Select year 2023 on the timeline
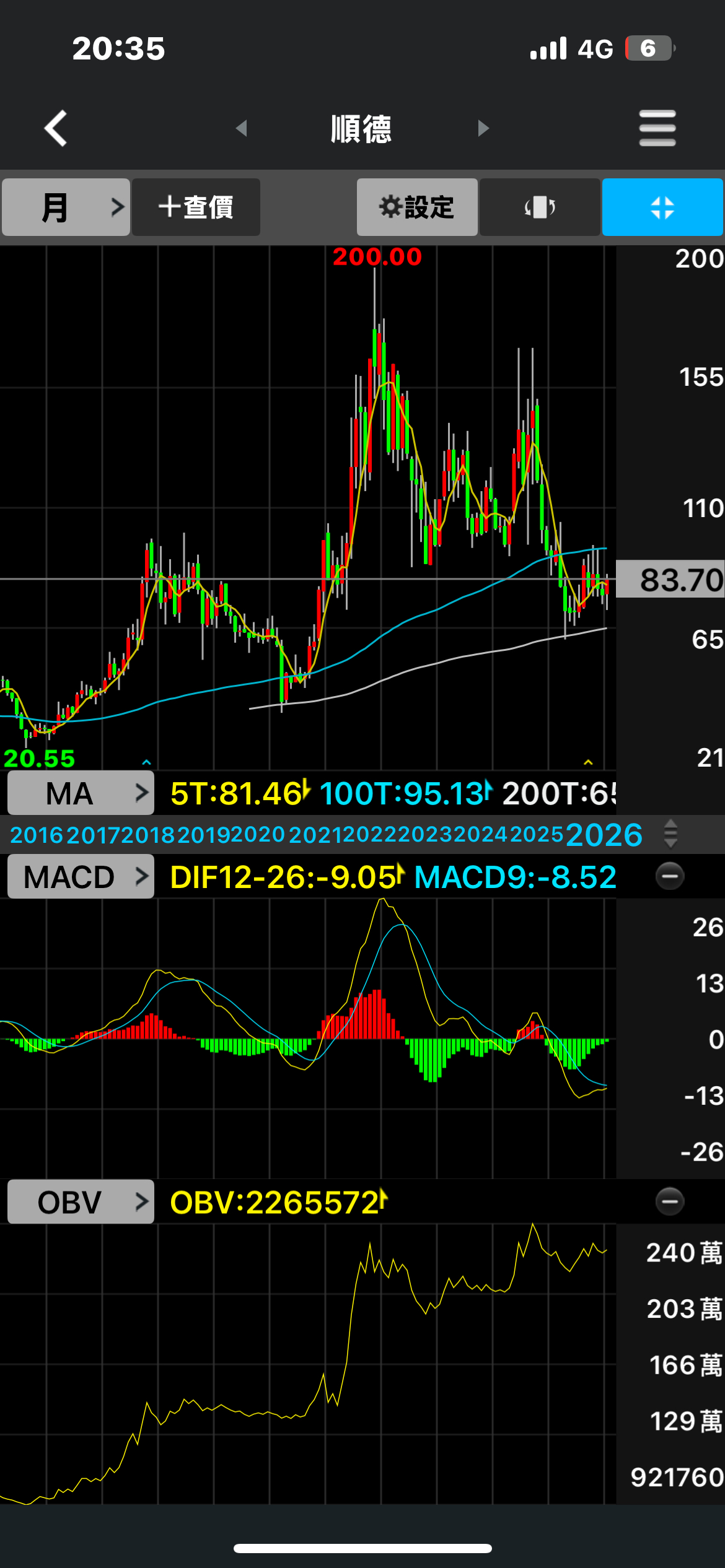The width and height of the screenshot is (725, 1568). pyautogui.click(x=426, y=835)
